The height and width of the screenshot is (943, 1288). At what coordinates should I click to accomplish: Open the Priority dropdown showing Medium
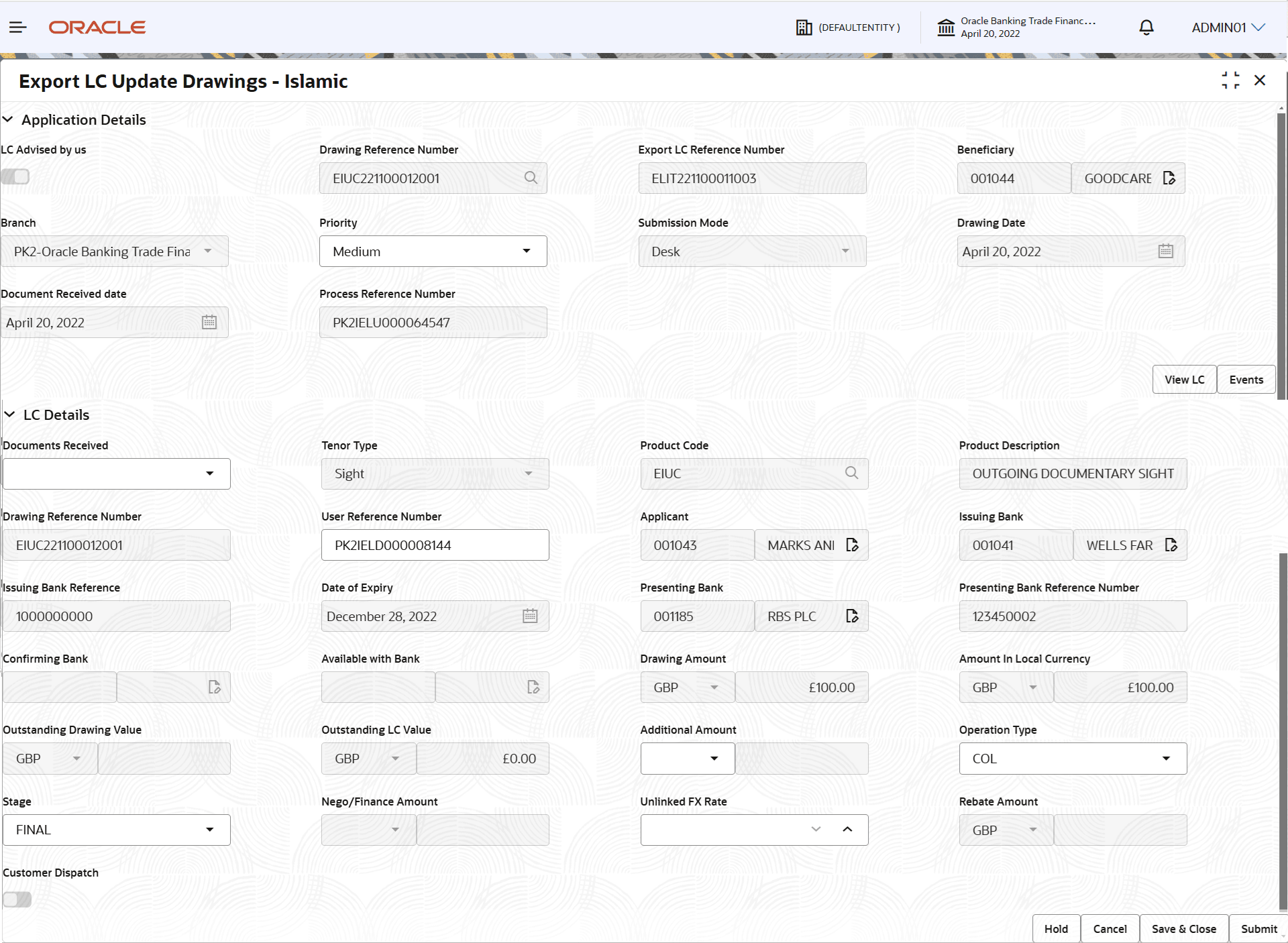tap(433, 251)
